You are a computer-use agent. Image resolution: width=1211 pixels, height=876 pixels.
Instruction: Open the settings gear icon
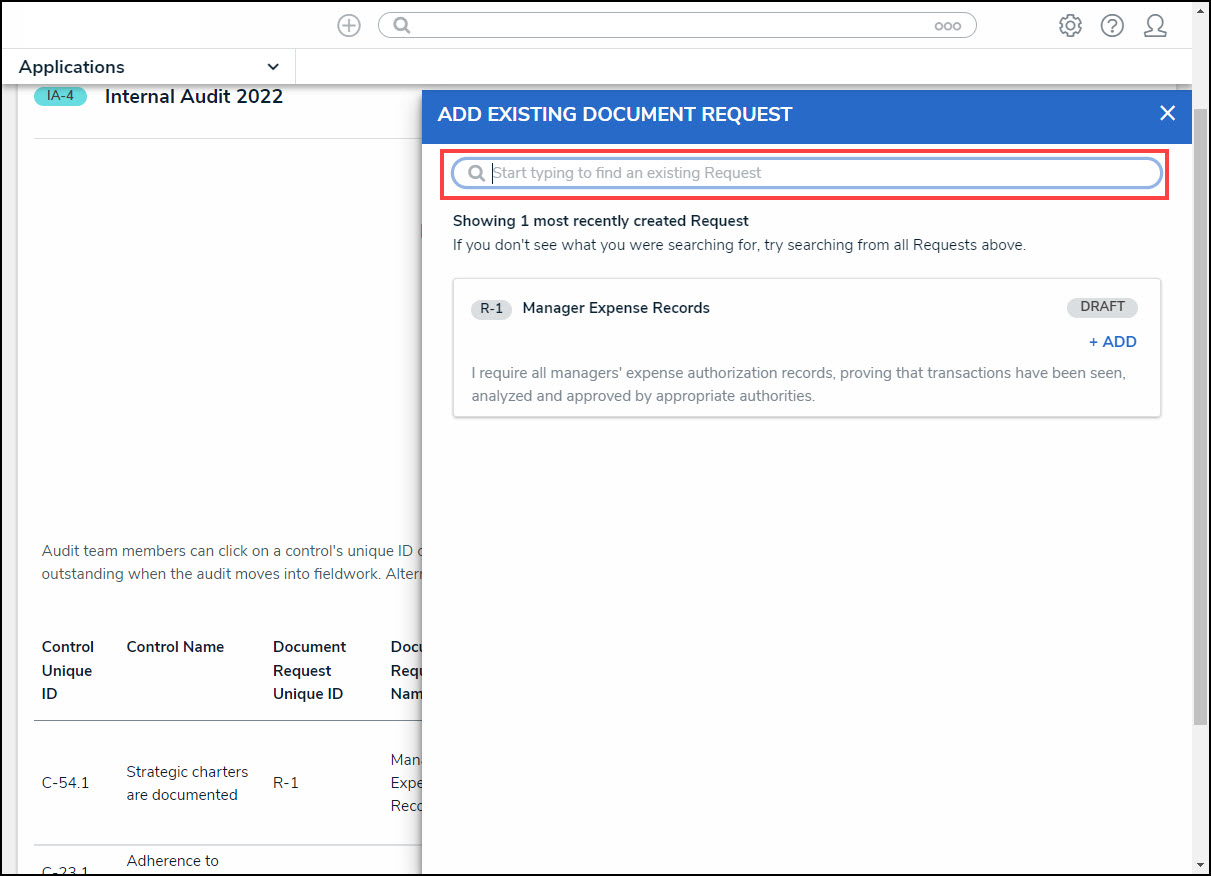pyautogui.click(x=1070, y=26)
